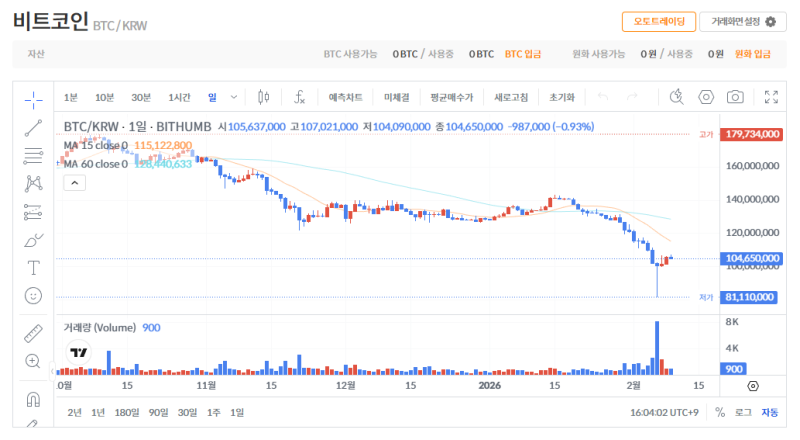Click the 16:04:02 UTC+9 timezone display
Screen dimensions: 800x440
click(664, 412)
